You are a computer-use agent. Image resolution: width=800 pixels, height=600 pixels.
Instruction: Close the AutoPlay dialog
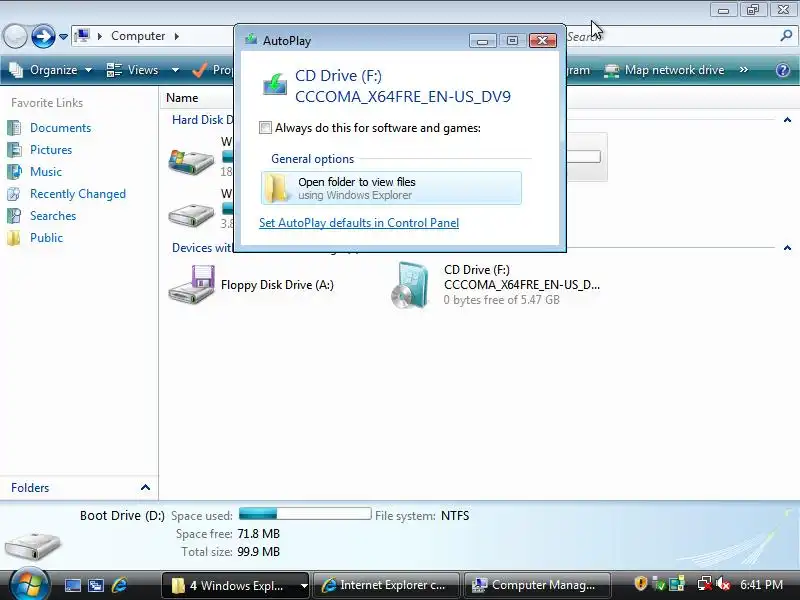coord(543,40)
